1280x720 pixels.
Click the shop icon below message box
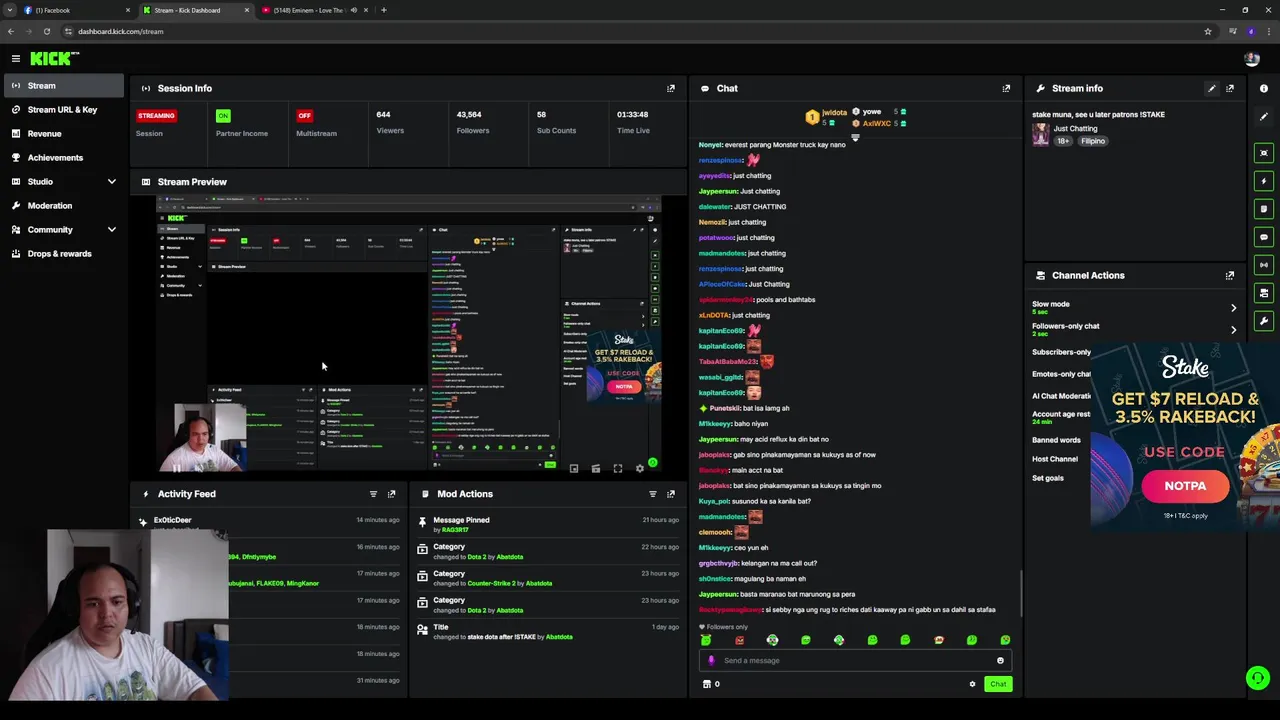[707, 684]
